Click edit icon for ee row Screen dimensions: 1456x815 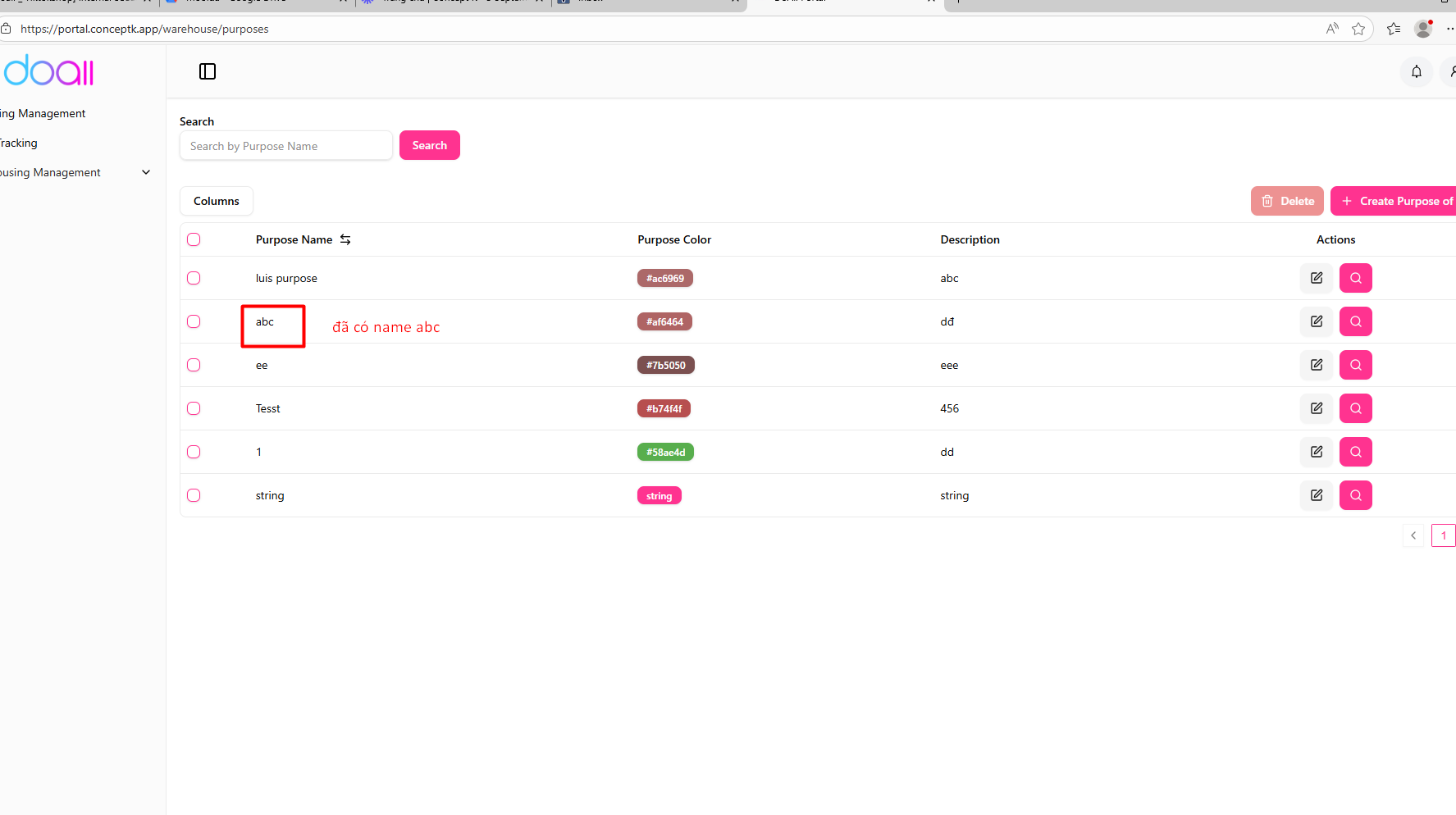click(1316, 365)
